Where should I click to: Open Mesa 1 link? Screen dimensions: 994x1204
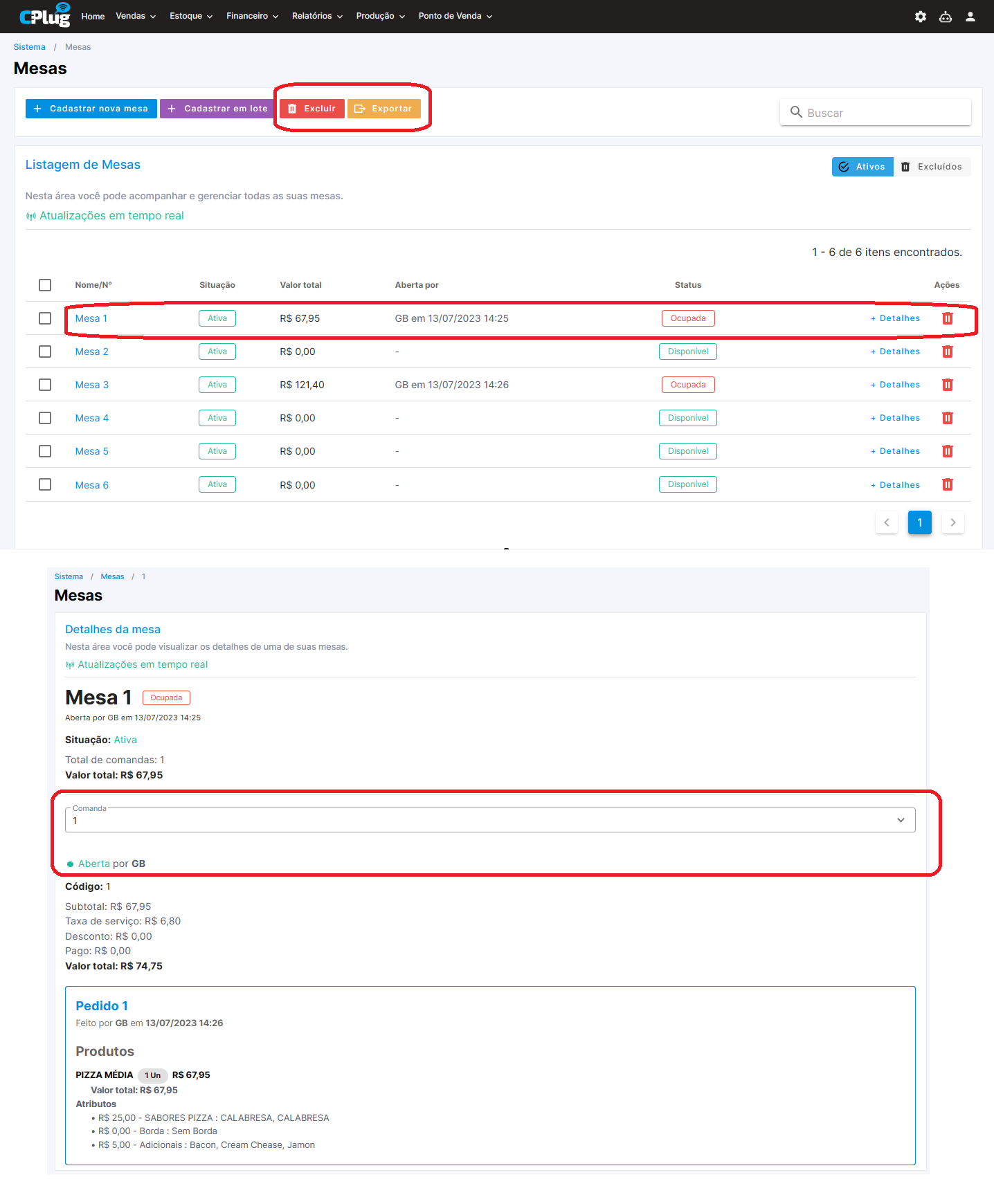[91, 318]
